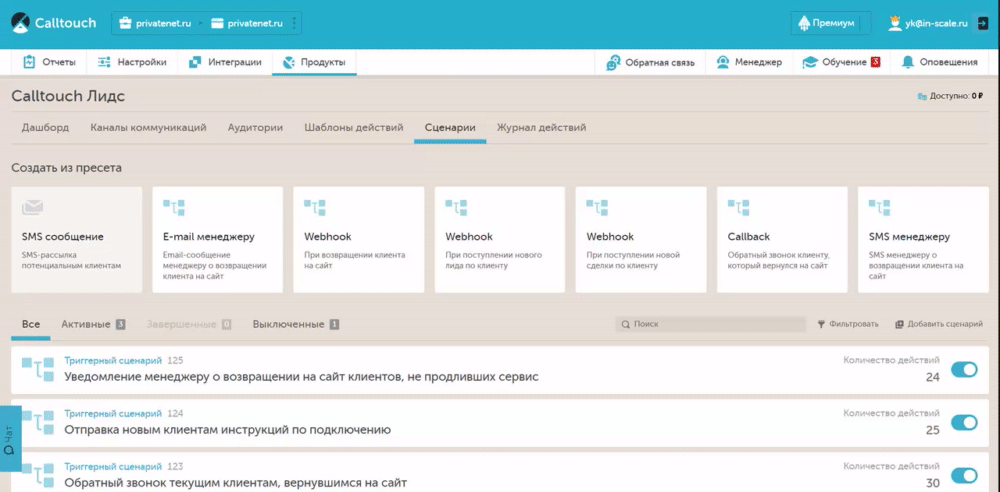Select the Сценарии tab
The width and height of the screenshot is (1000, 492).
click(450, 128)
